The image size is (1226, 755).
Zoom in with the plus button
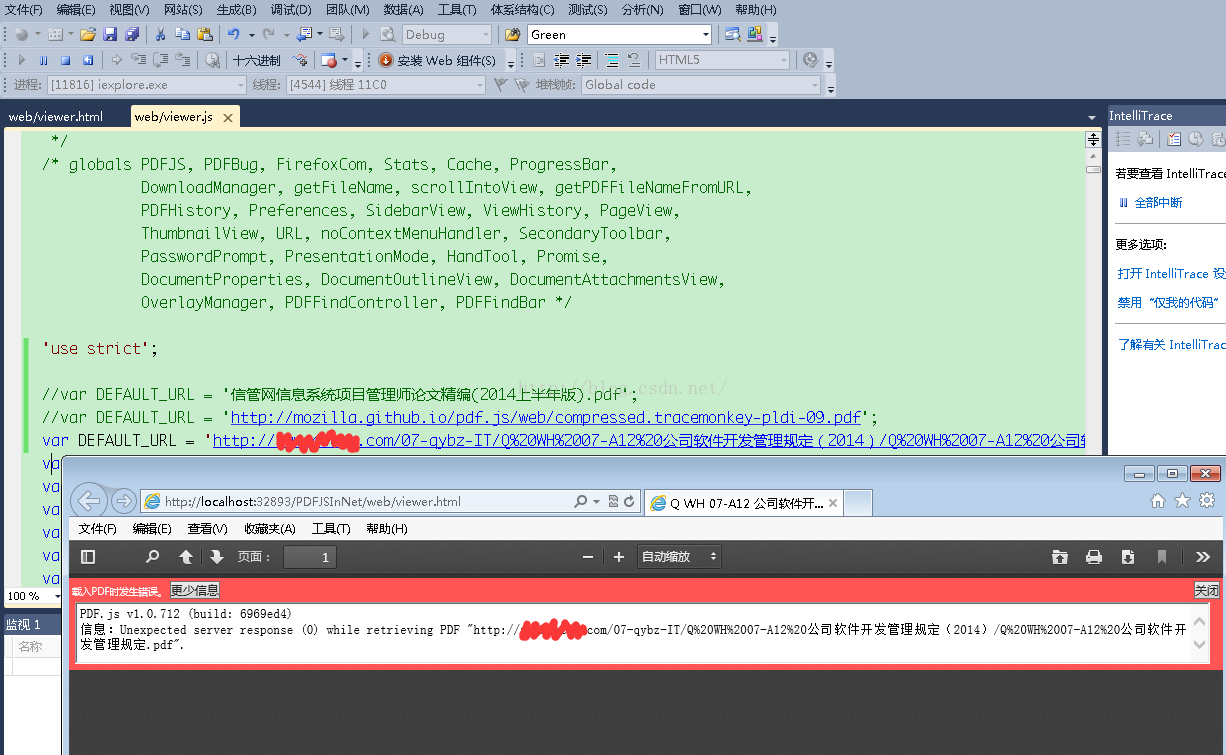click(619, 557)
